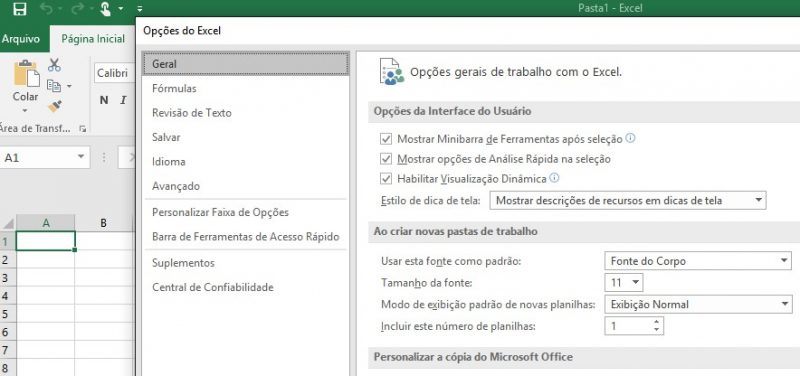
Task: Decrease number of planilhas with down arrow
Action: coord(657,330)
